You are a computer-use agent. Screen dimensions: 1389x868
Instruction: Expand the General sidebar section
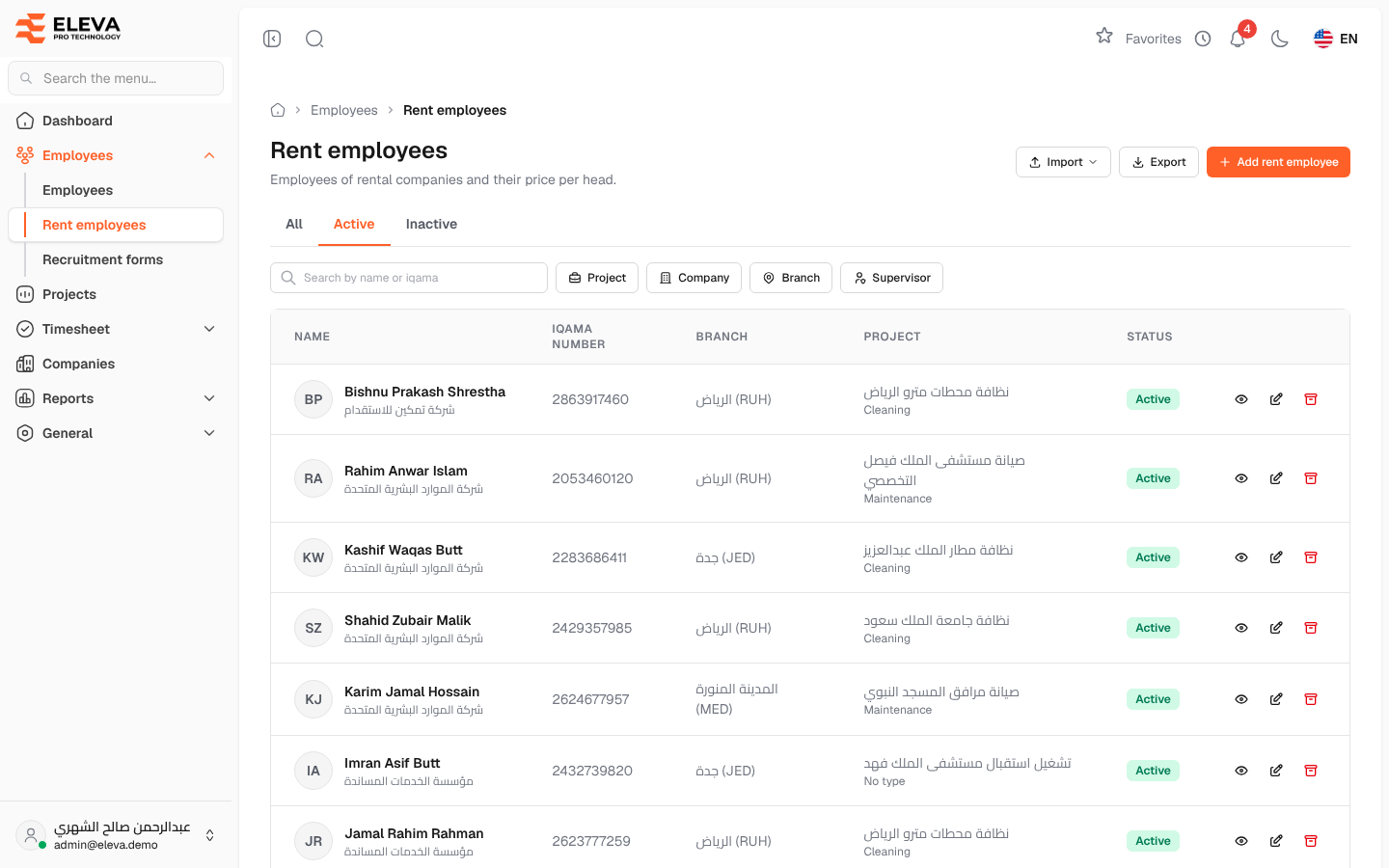point(116,433)
